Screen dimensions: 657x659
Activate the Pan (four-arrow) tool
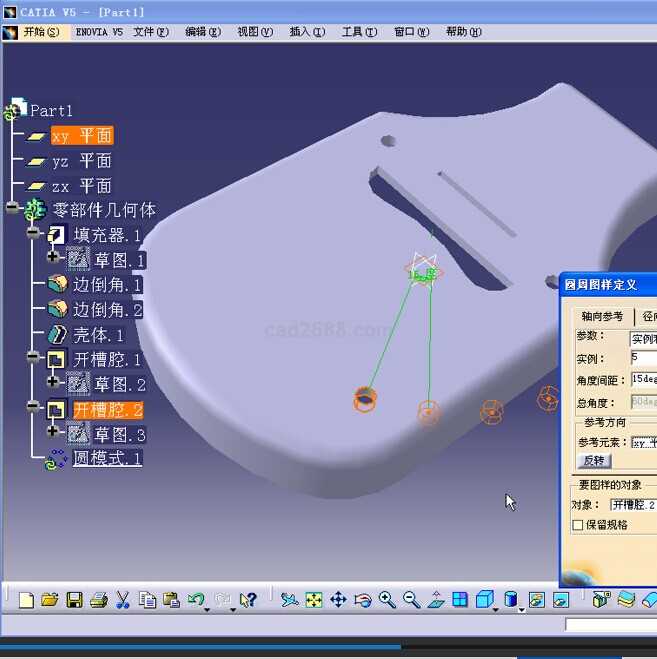[338, 600]
